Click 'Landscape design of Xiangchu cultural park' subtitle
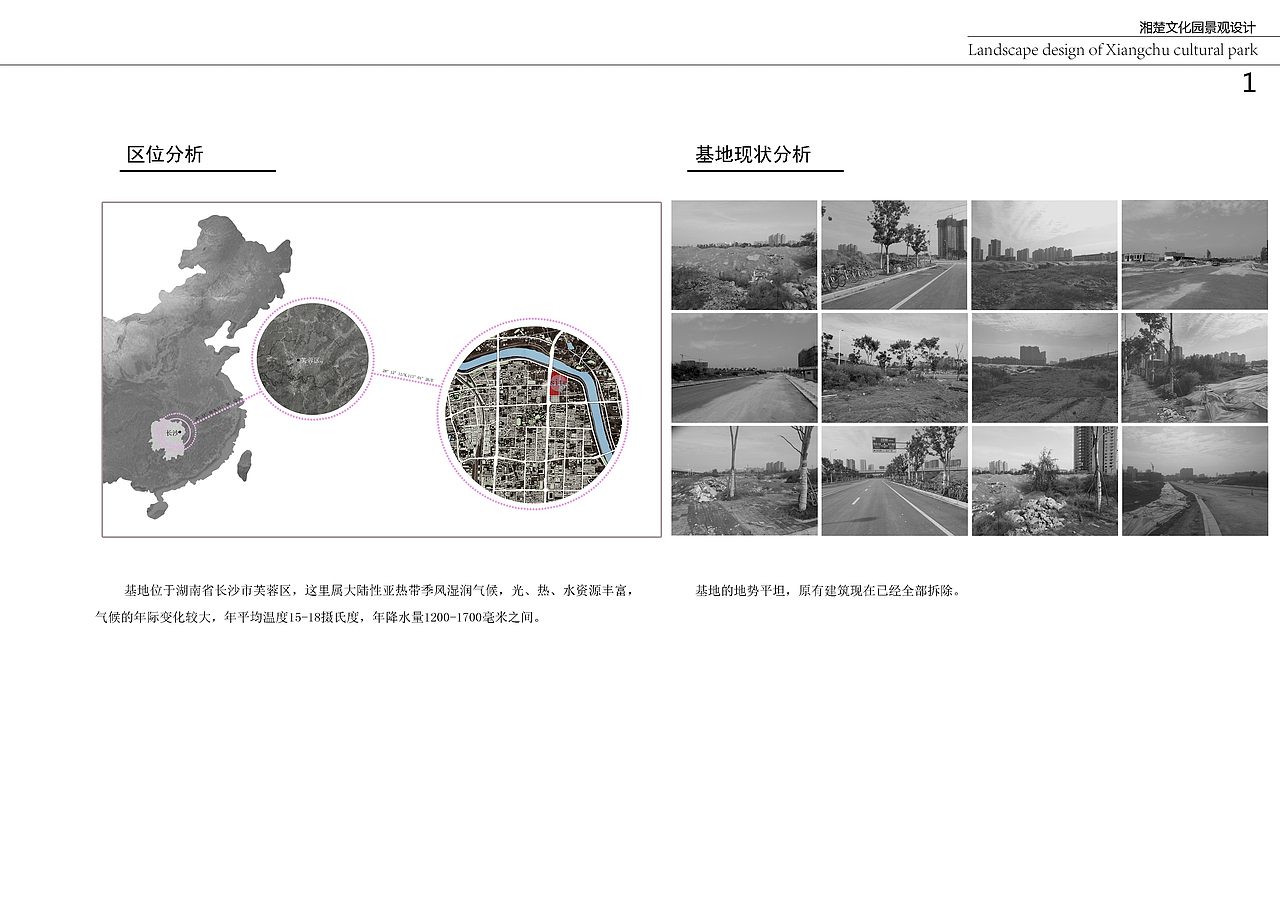This screenshot has height=905, width=1280. (1113, 50)
